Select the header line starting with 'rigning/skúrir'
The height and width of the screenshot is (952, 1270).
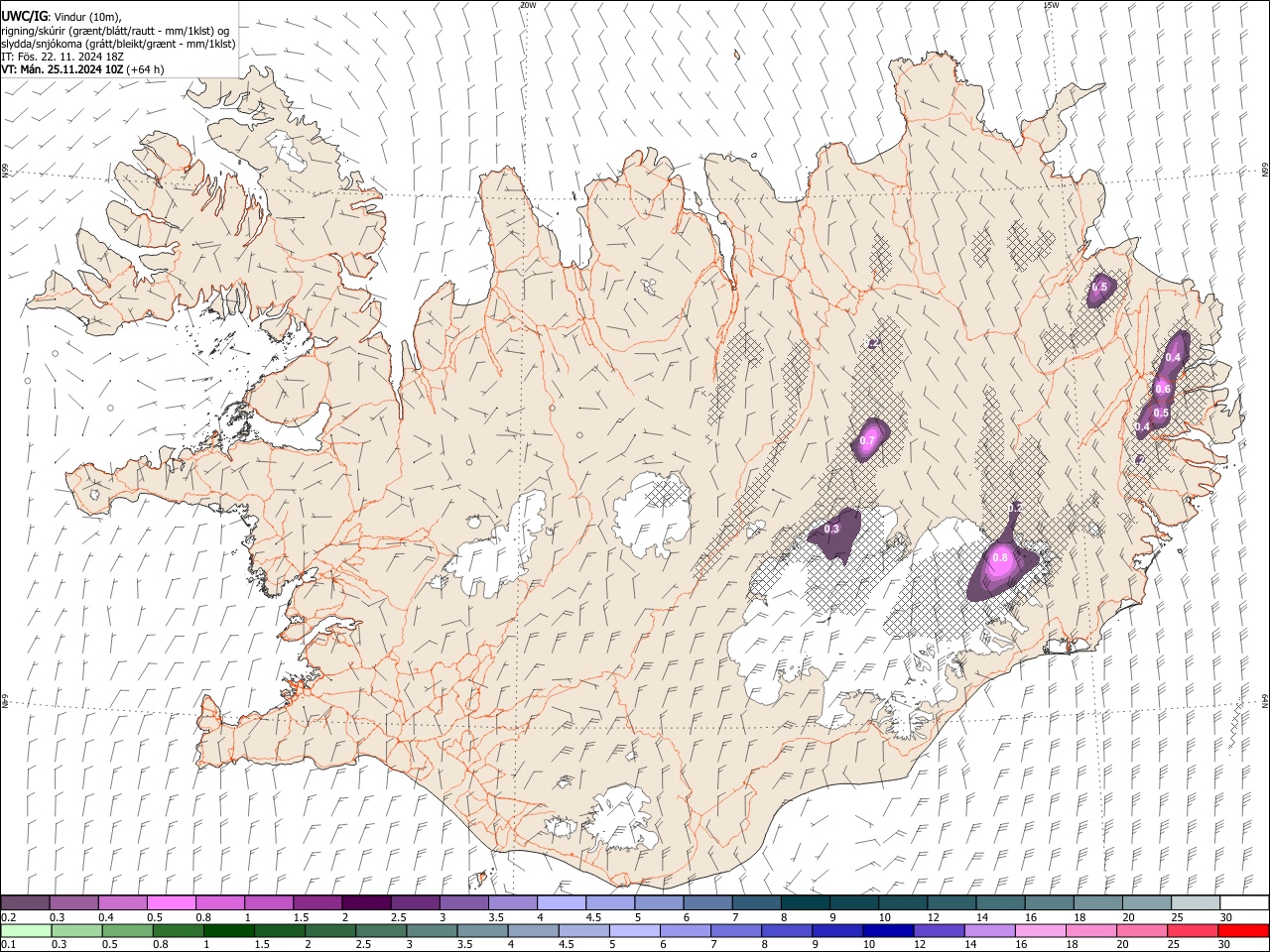pyautogui.click(x=115, y=31)
